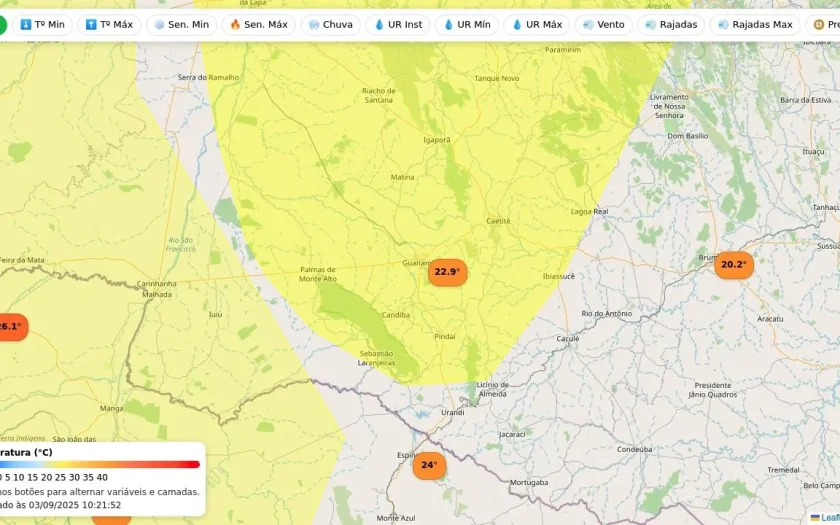Click the Riacho de Santana label
Screen dimensions: 840x525
(x=379, y=95)
